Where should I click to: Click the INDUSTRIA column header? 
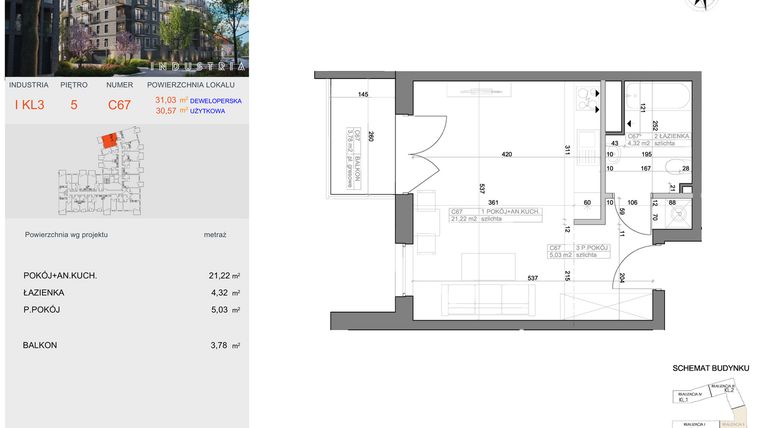(x=29, y=85)
